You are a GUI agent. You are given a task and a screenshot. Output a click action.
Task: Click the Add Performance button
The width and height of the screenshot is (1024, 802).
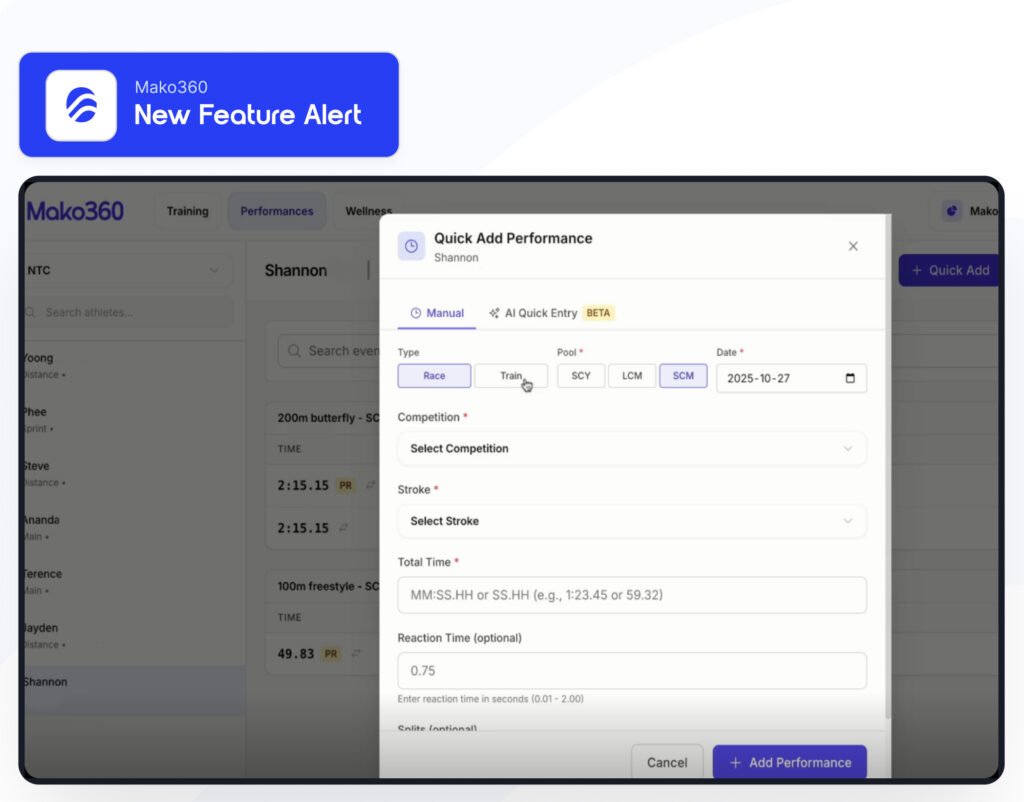[789, 762]
